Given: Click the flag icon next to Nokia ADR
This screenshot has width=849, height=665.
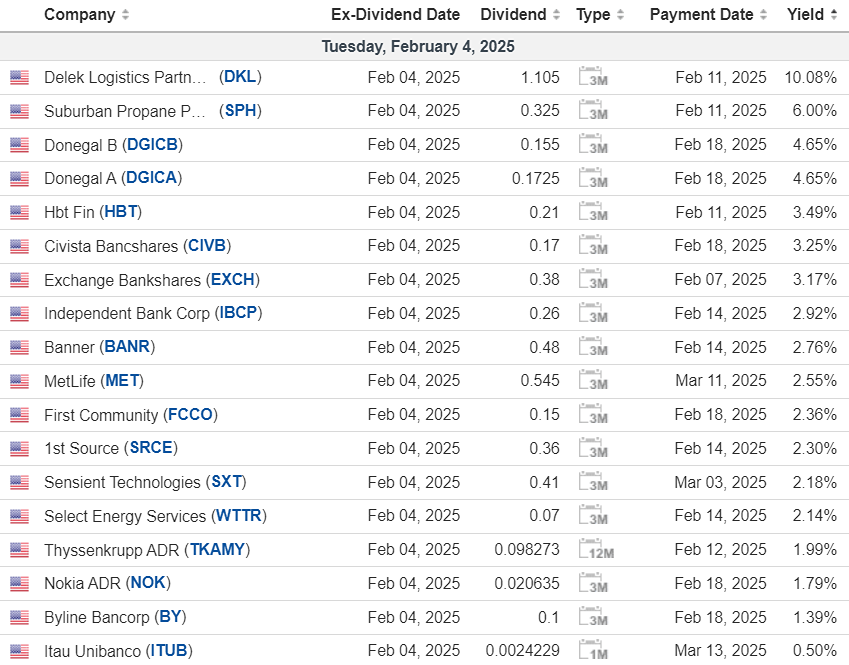Looking at the screenshot, I should 19,584.
